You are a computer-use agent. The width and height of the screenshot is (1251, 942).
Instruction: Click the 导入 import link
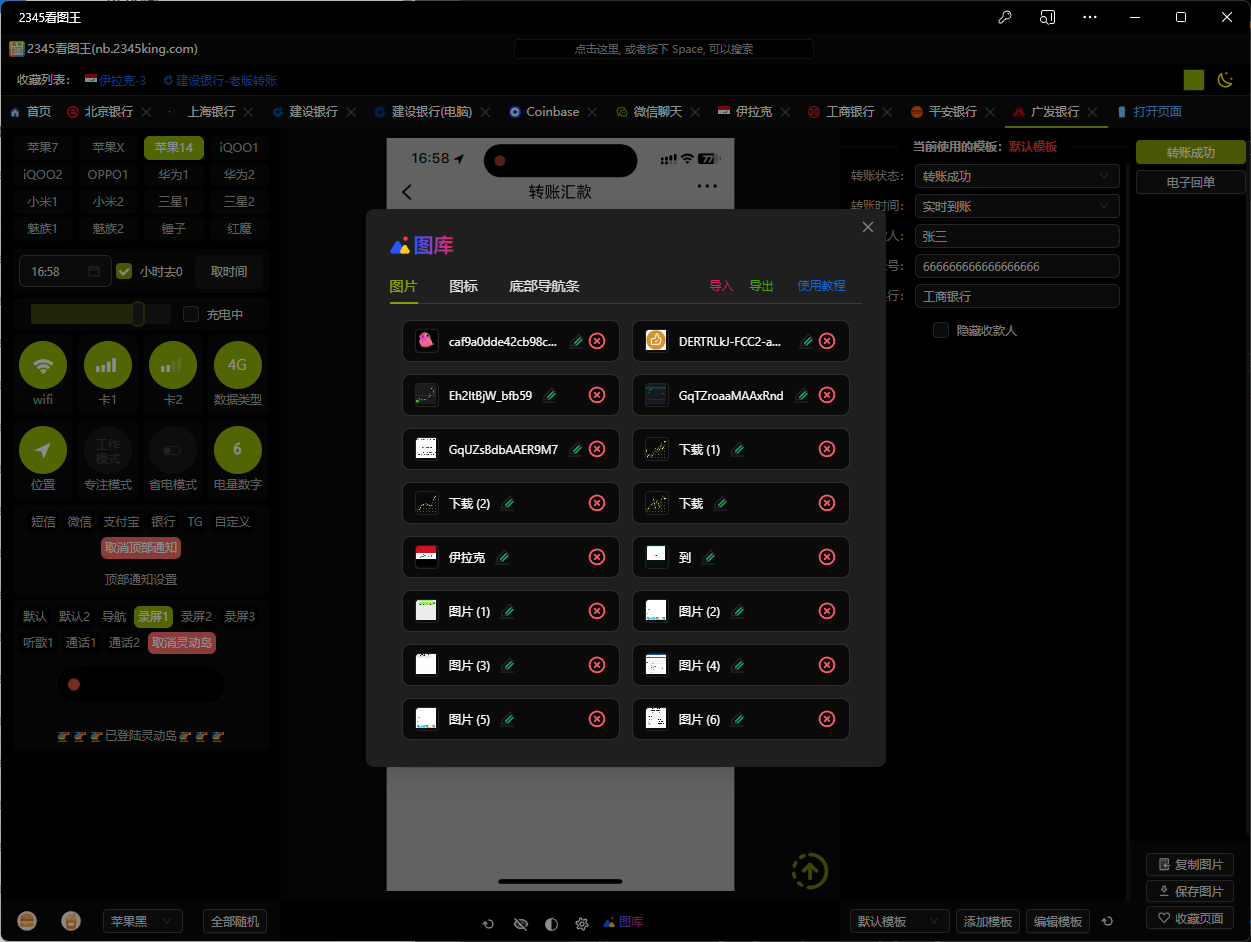coord(721,286)
